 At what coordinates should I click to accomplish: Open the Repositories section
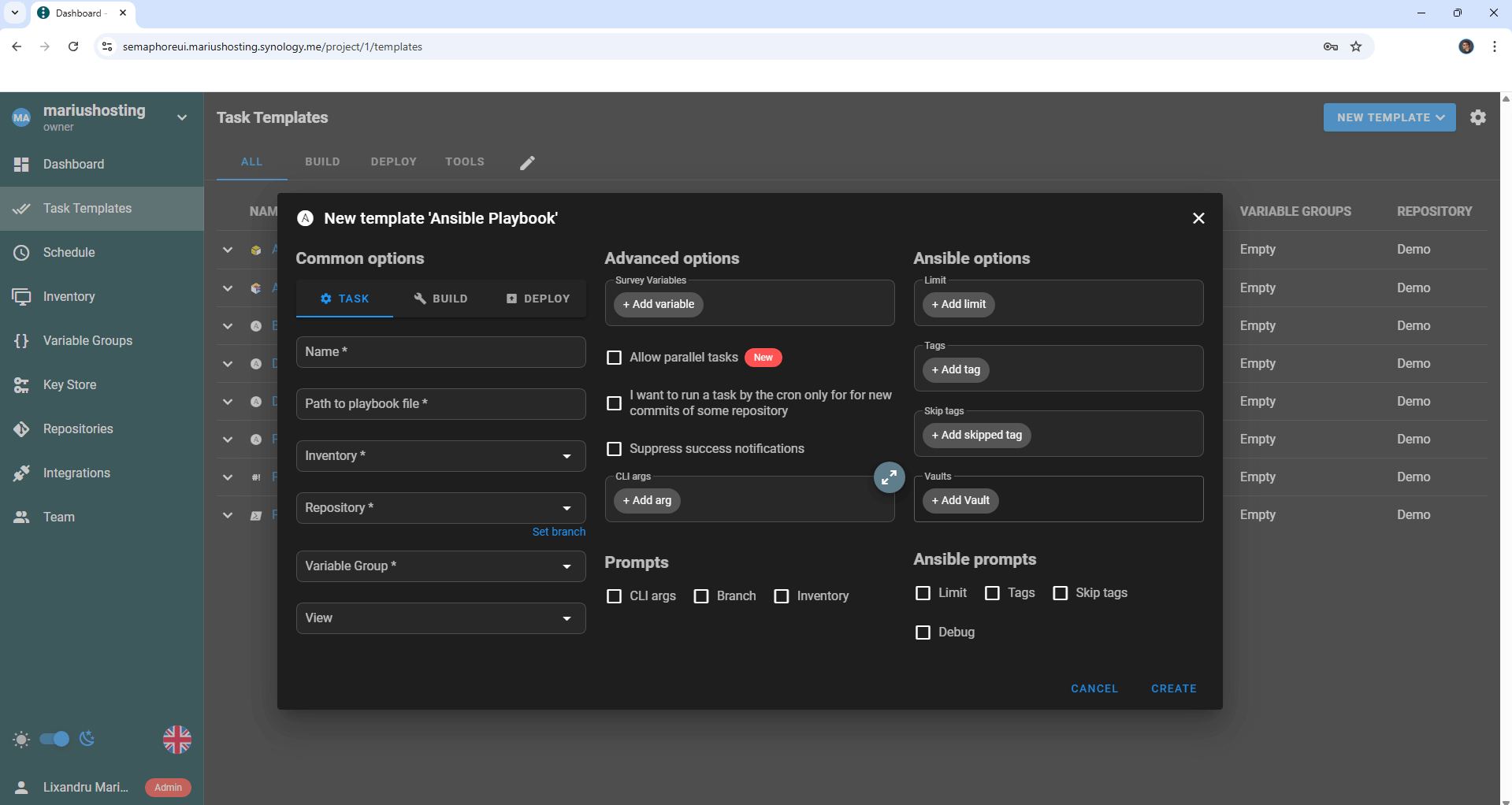pyautogui.click(x=78, y=428)
